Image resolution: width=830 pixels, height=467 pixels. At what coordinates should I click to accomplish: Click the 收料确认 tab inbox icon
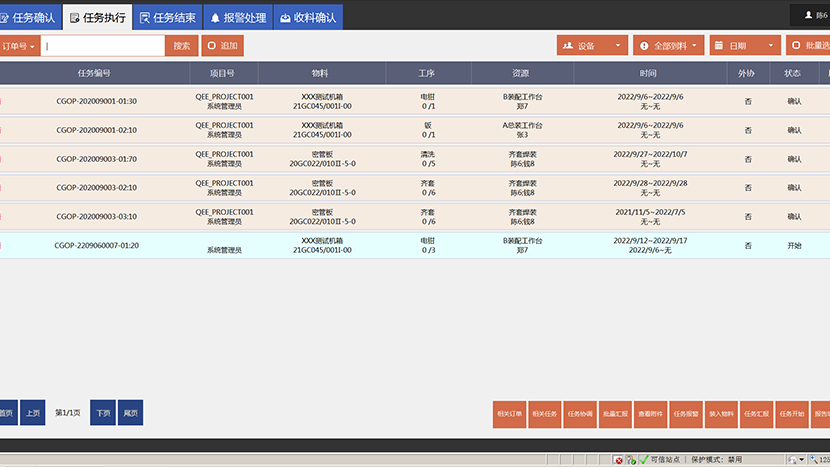(285, 17)
